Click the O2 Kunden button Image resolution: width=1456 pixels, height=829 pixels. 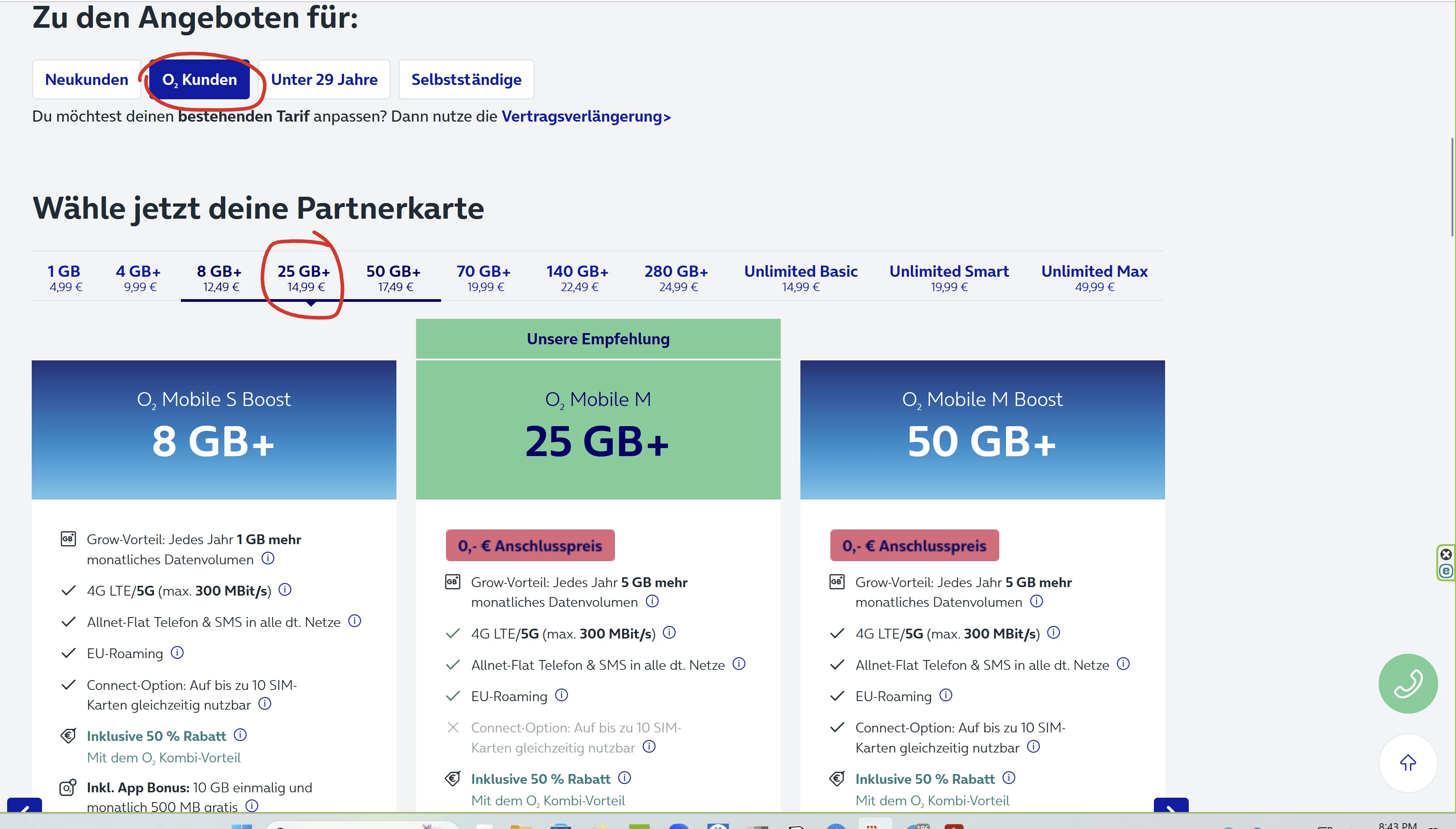coord(199,80)
